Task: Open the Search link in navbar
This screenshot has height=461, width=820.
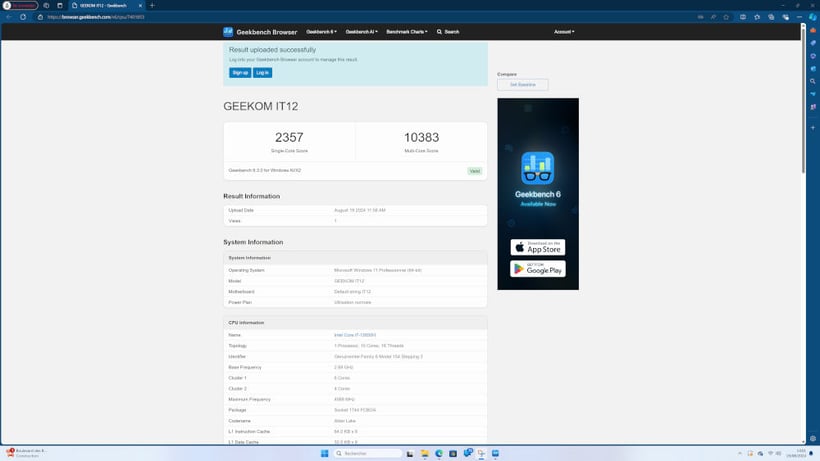Action: [448, 32]
